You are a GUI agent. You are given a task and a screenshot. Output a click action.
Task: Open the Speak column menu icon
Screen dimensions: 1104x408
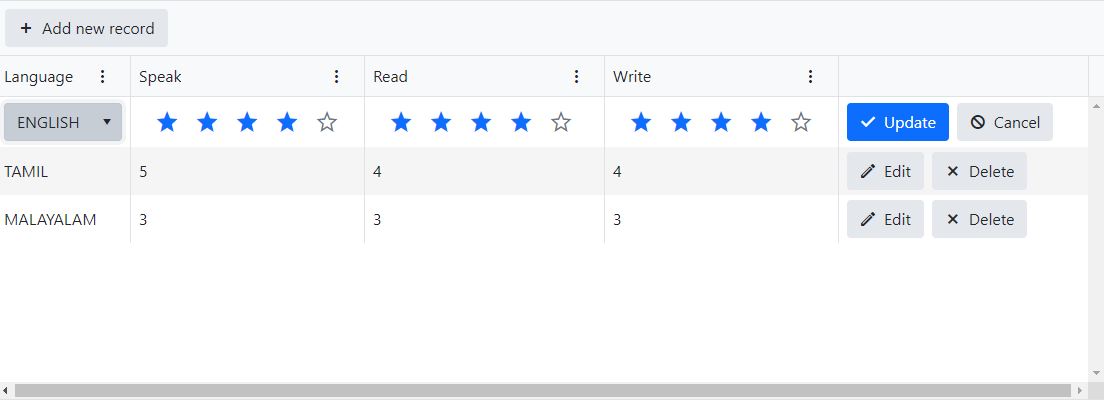[337, 77]
